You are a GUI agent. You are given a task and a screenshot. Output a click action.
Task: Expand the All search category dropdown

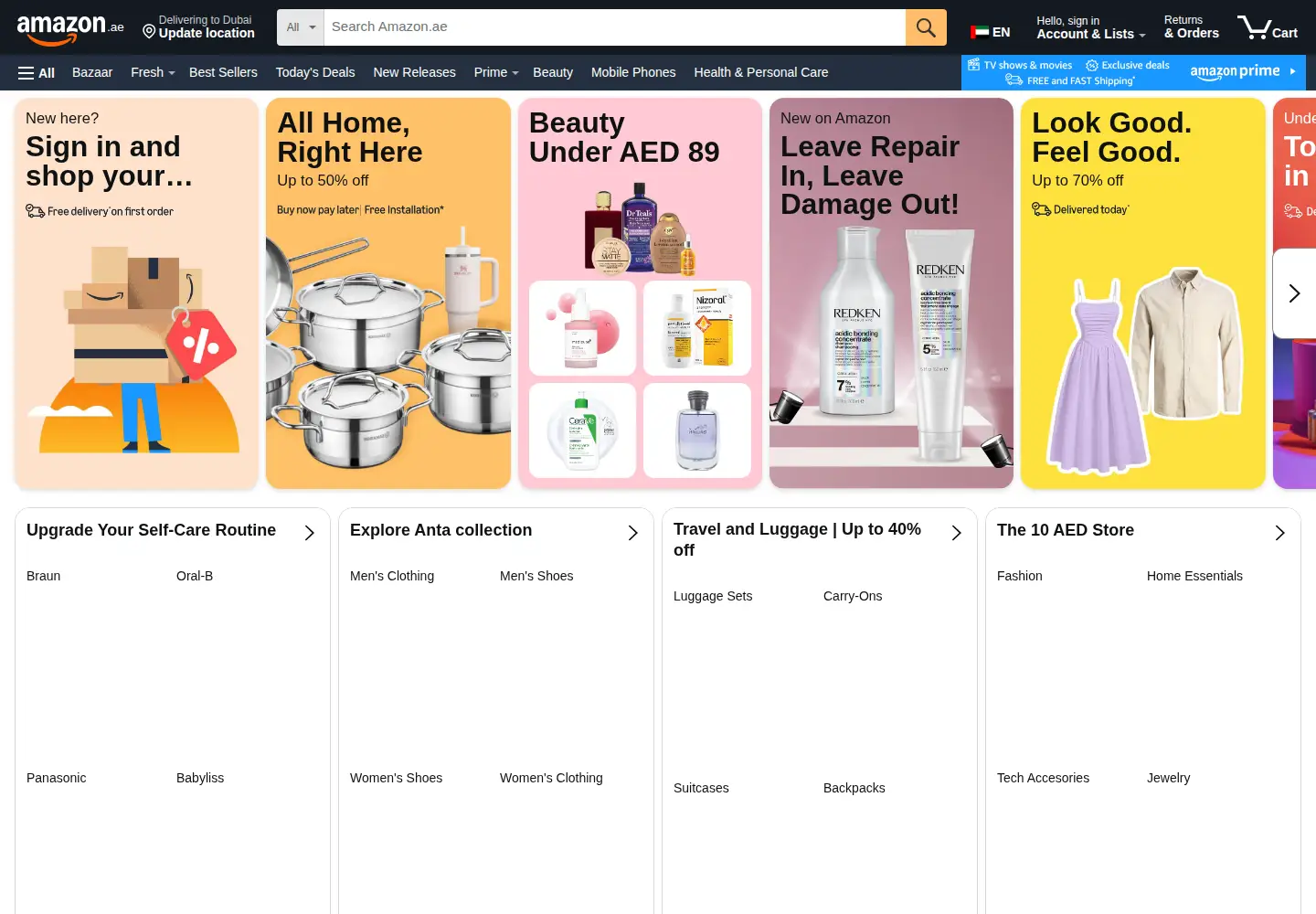coord(301,27)
